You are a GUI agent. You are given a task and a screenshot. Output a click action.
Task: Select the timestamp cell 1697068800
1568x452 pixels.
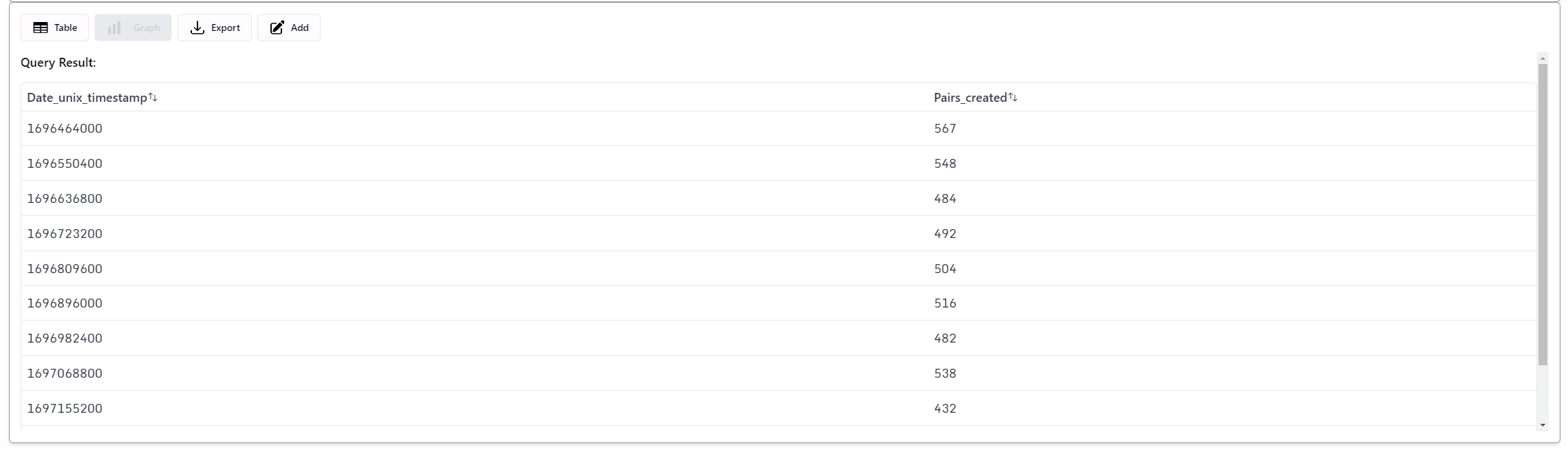(x=65, y=374)
